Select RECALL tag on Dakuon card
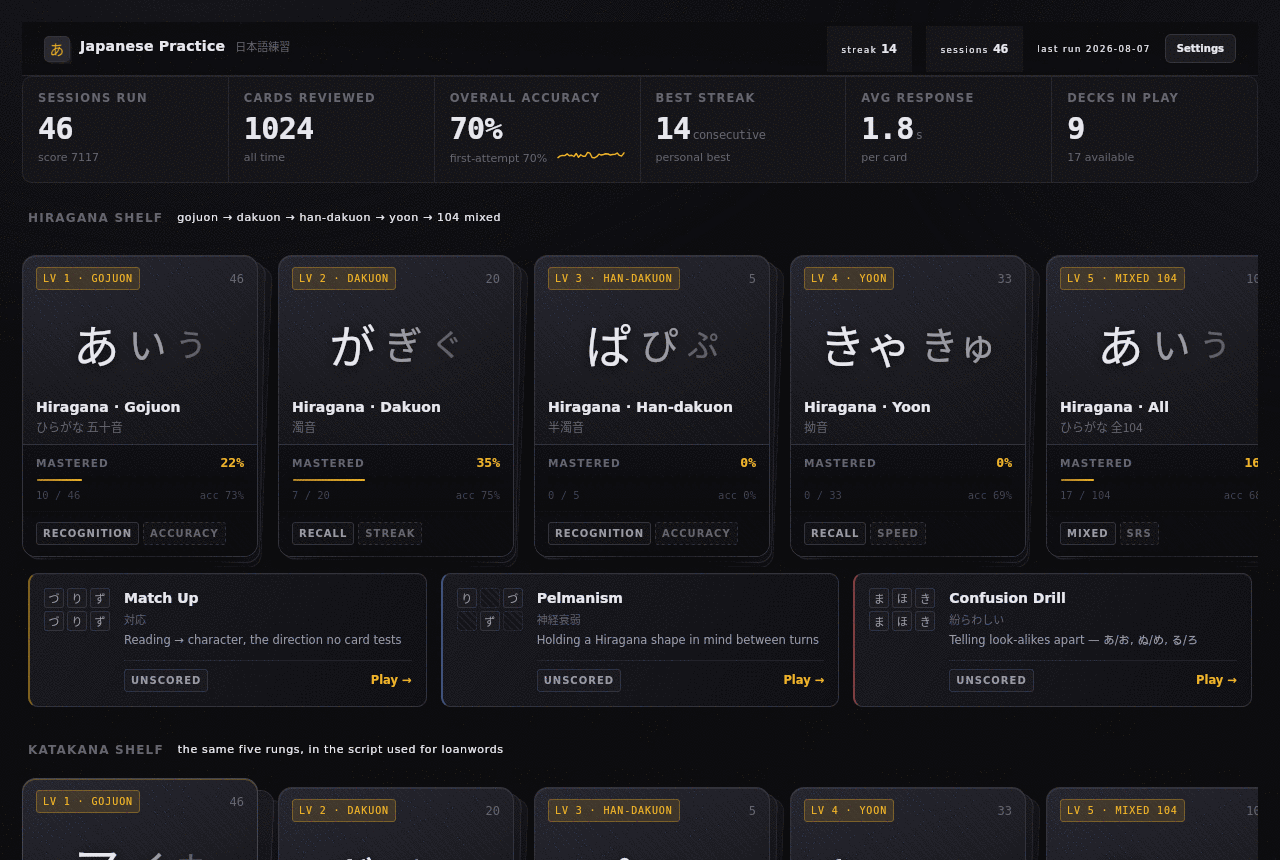The image size is (1280, 860). click(x=323, y=533)
